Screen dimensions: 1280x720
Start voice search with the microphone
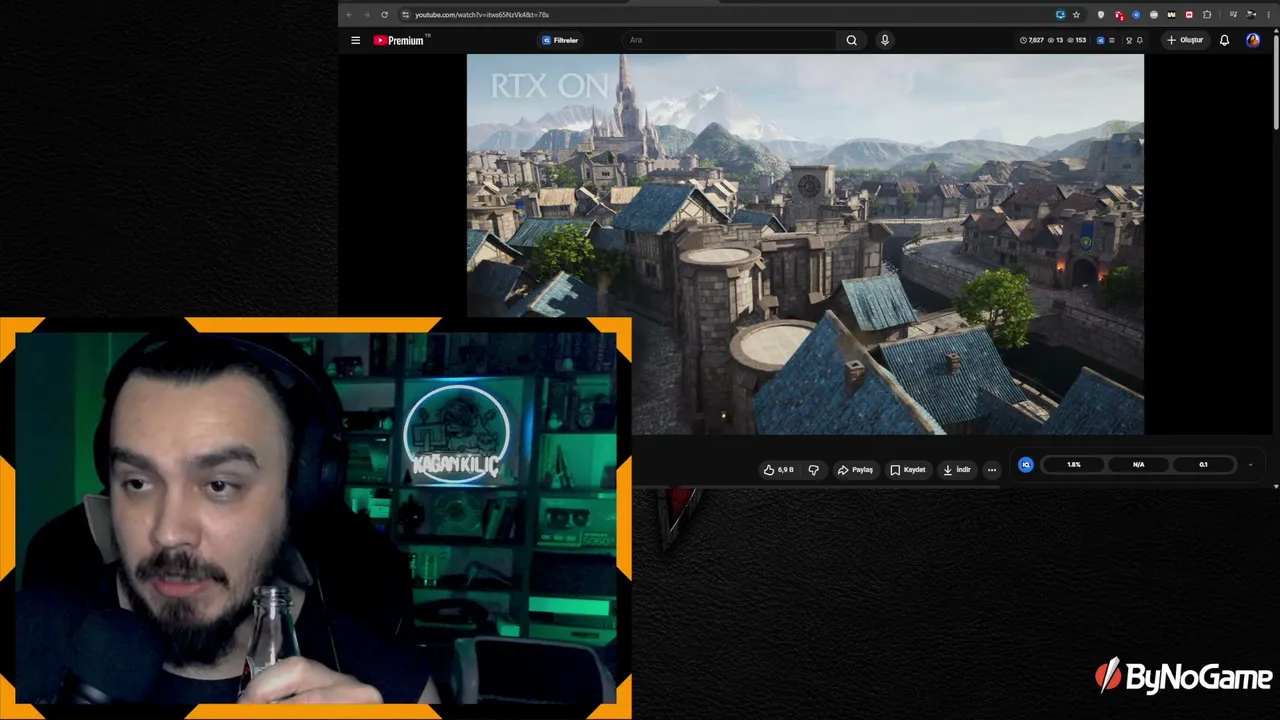884,40
